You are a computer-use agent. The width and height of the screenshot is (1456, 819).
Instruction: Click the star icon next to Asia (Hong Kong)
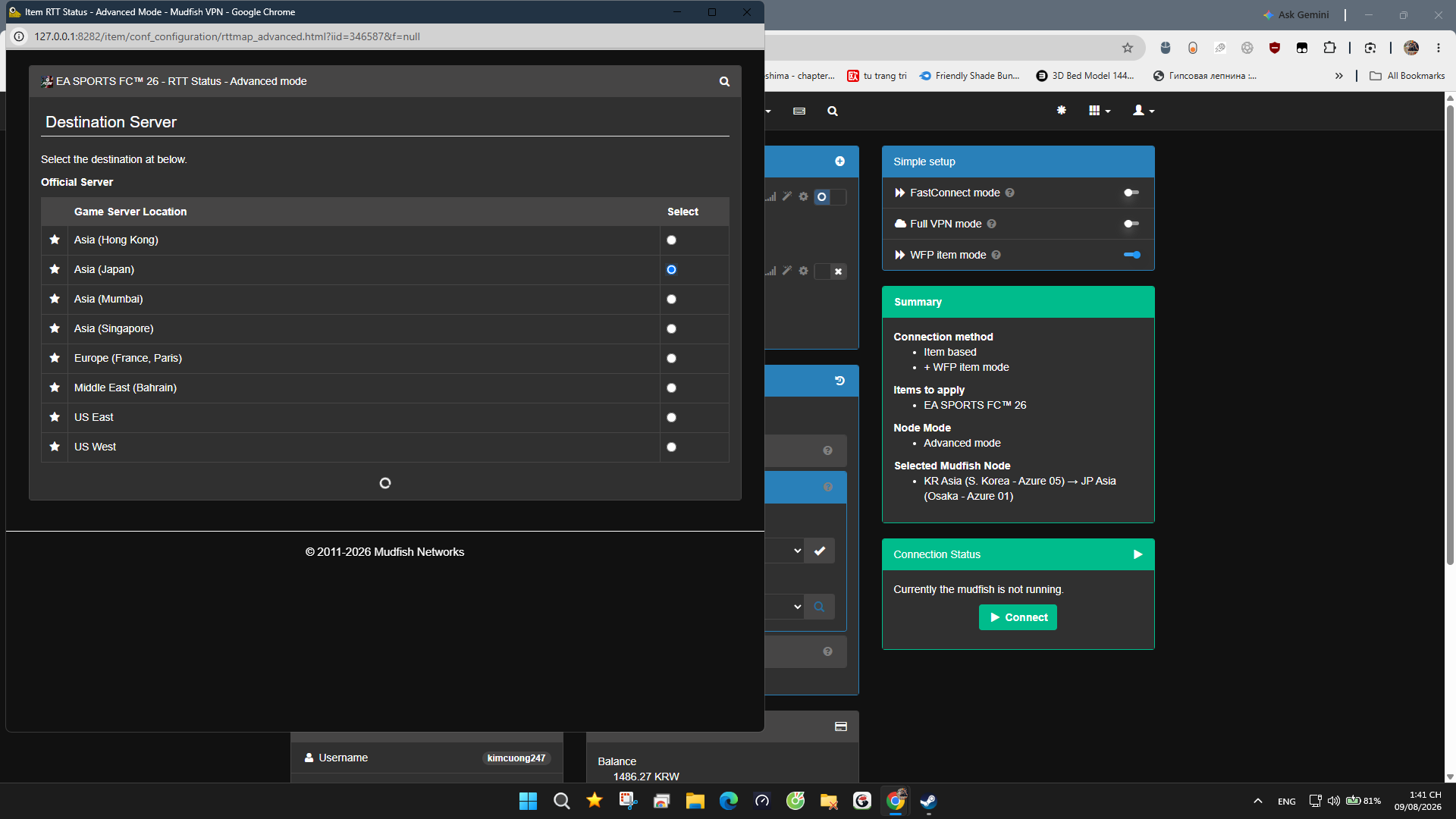pyautogui.click(x=55, y=240)
